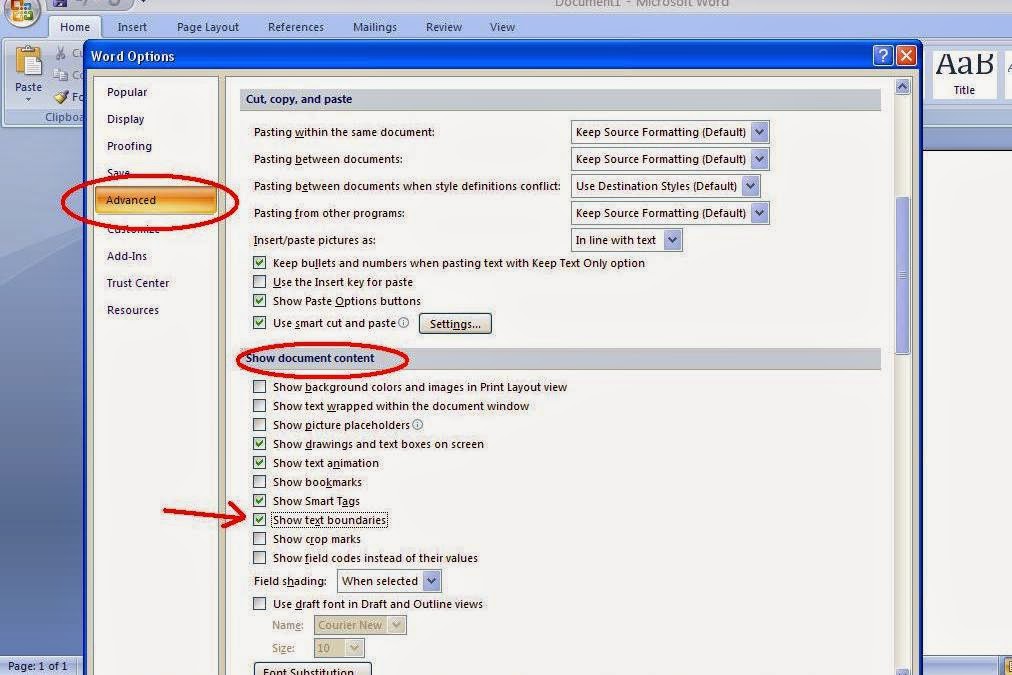Open the Office button menu
Screen dimensions: 1012x675
[x=21, y=11]
